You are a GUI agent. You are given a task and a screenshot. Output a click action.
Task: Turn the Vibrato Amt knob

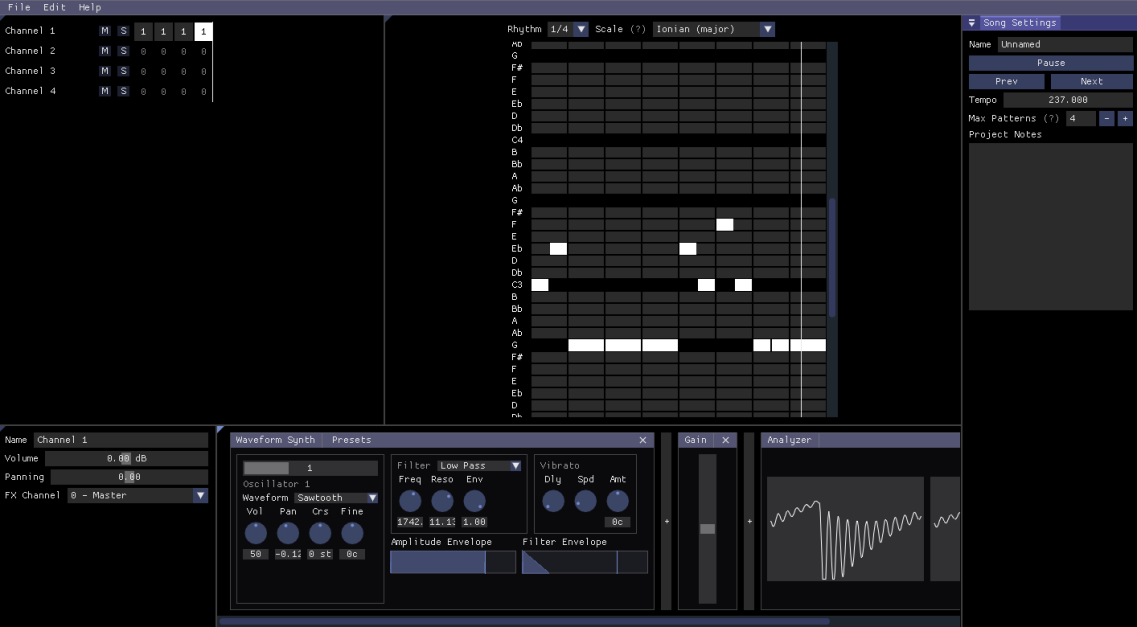click(617, 501)
